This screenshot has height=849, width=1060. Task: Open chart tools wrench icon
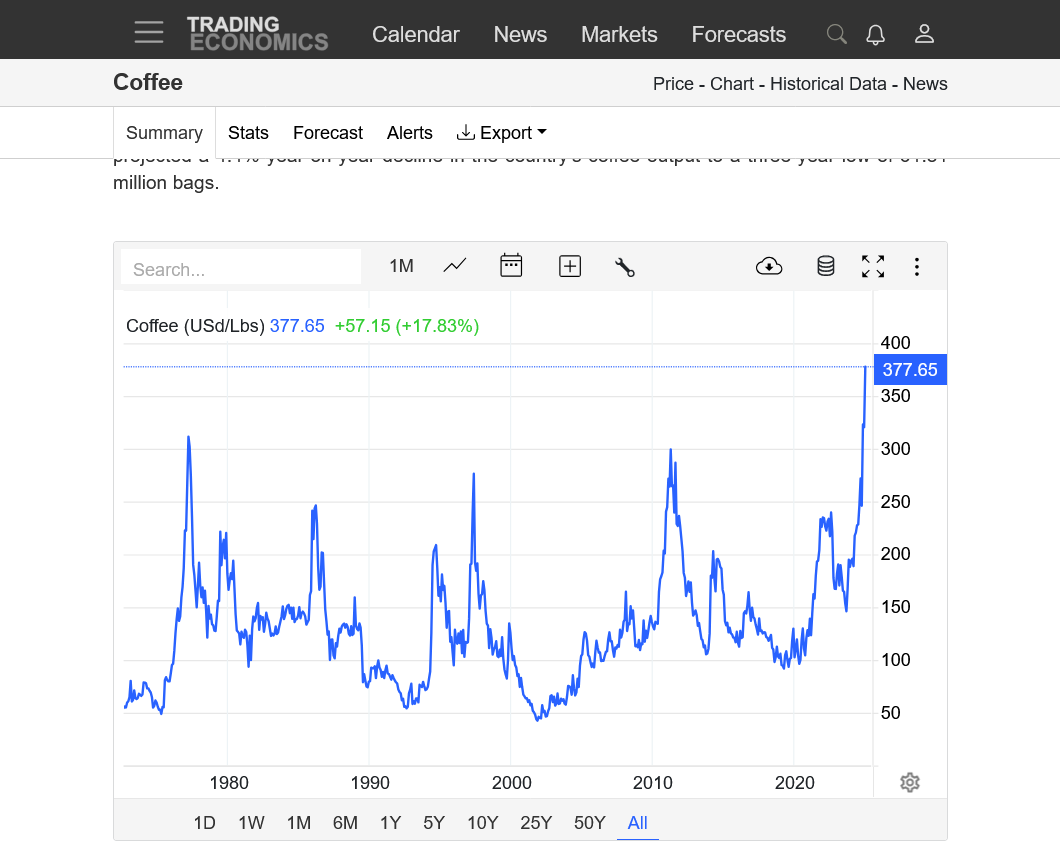pos(625,266)
